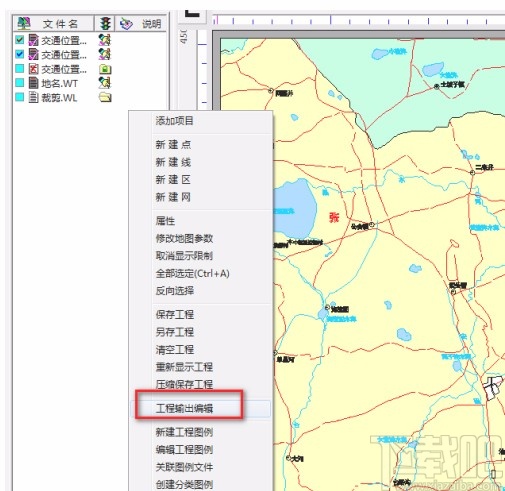Image resolution: width=505 pixels, height=491 pixels.
Task: Click the 文件名 column header text
Action: 60,24
